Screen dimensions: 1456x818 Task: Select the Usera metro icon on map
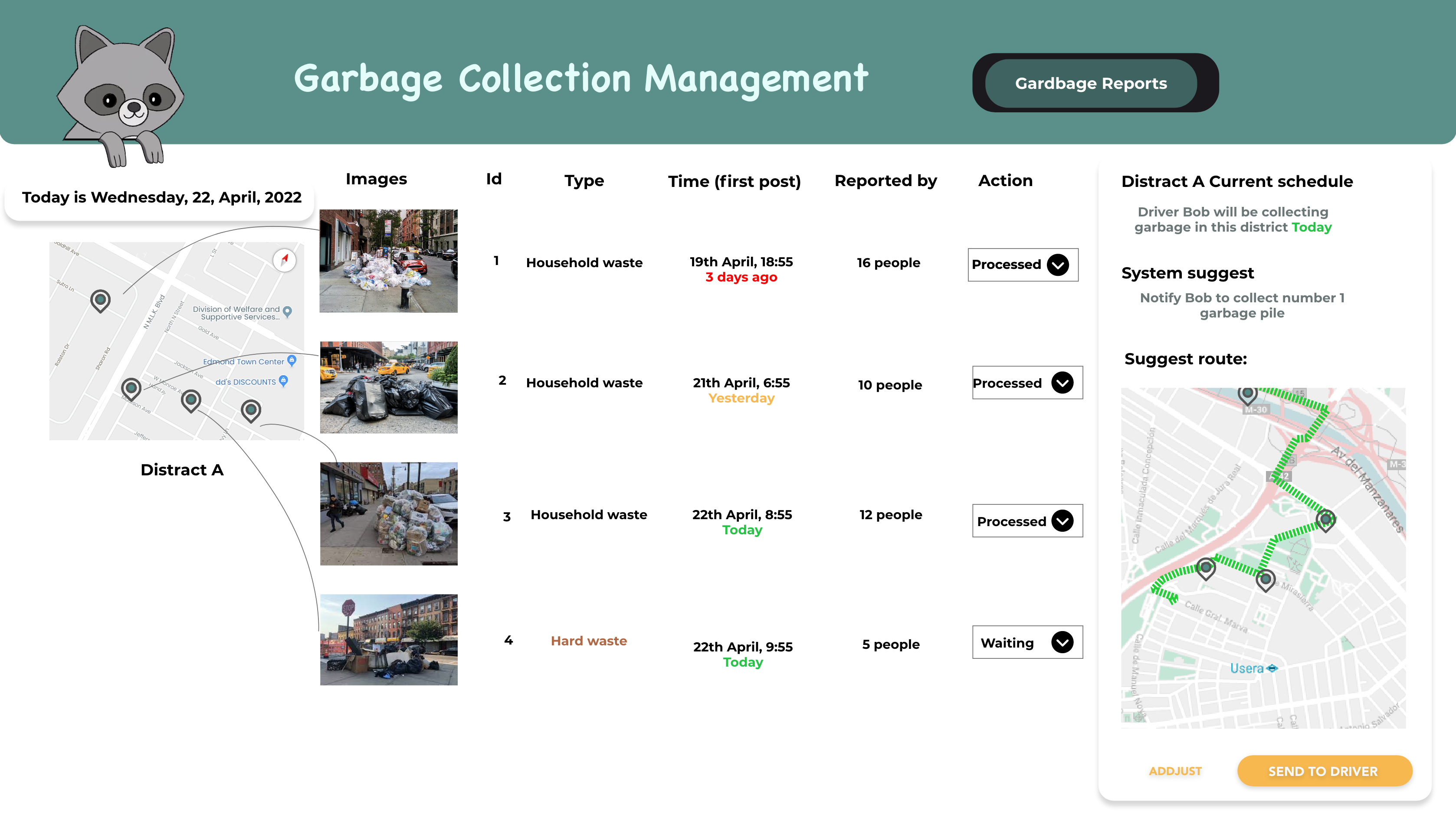pos(1272,668)
